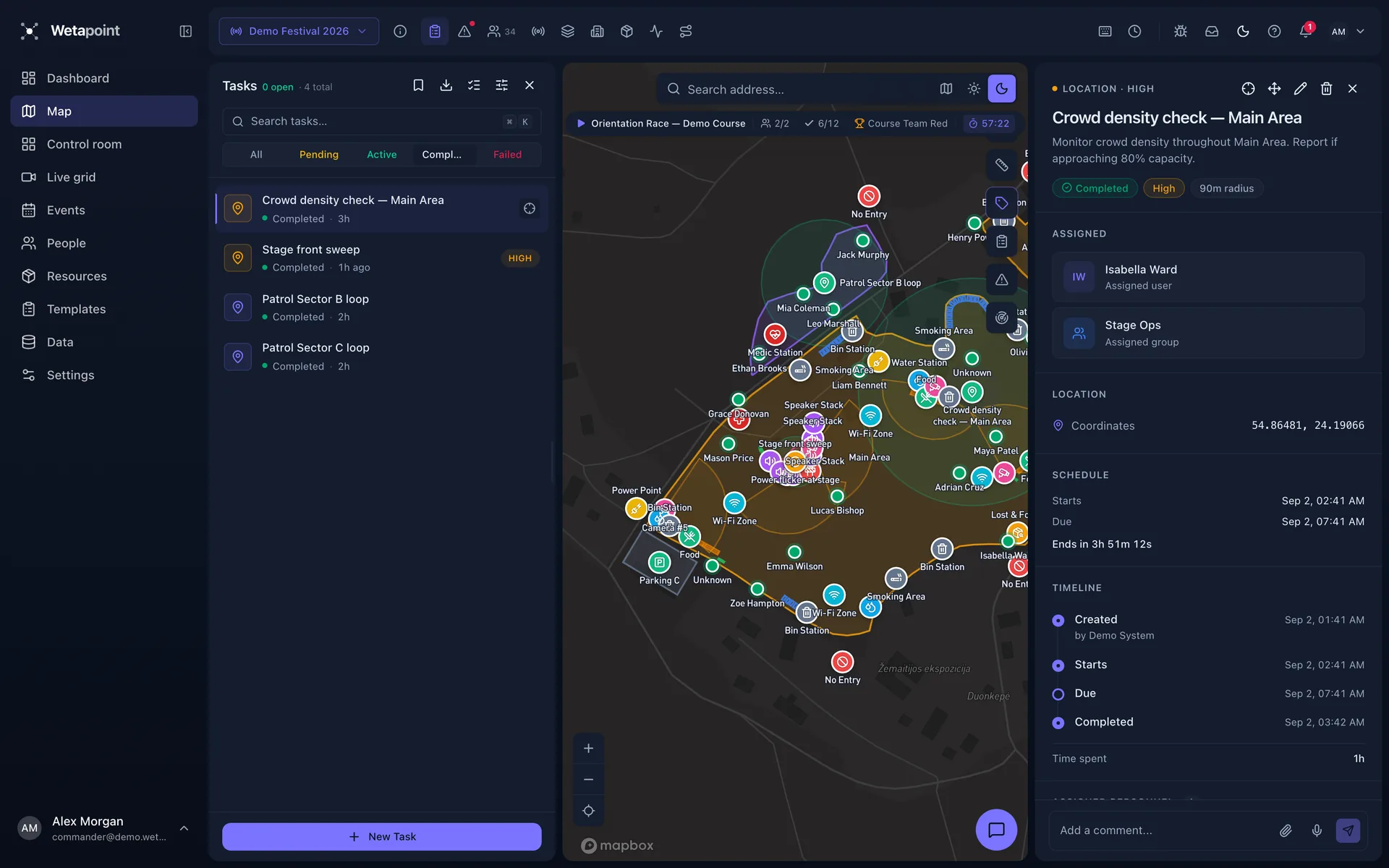Viewport: 1389px width, 868px height.
Task: Create a New Task
Action: coord(381,836)
